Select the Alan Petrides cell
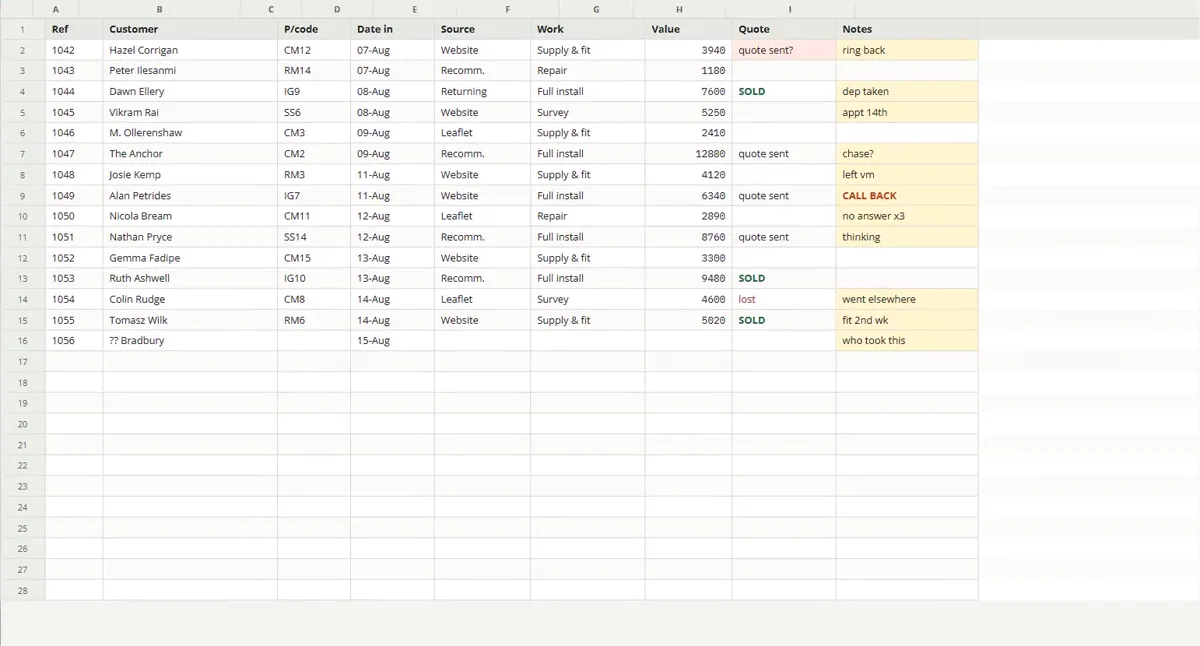 pos(190,196)
